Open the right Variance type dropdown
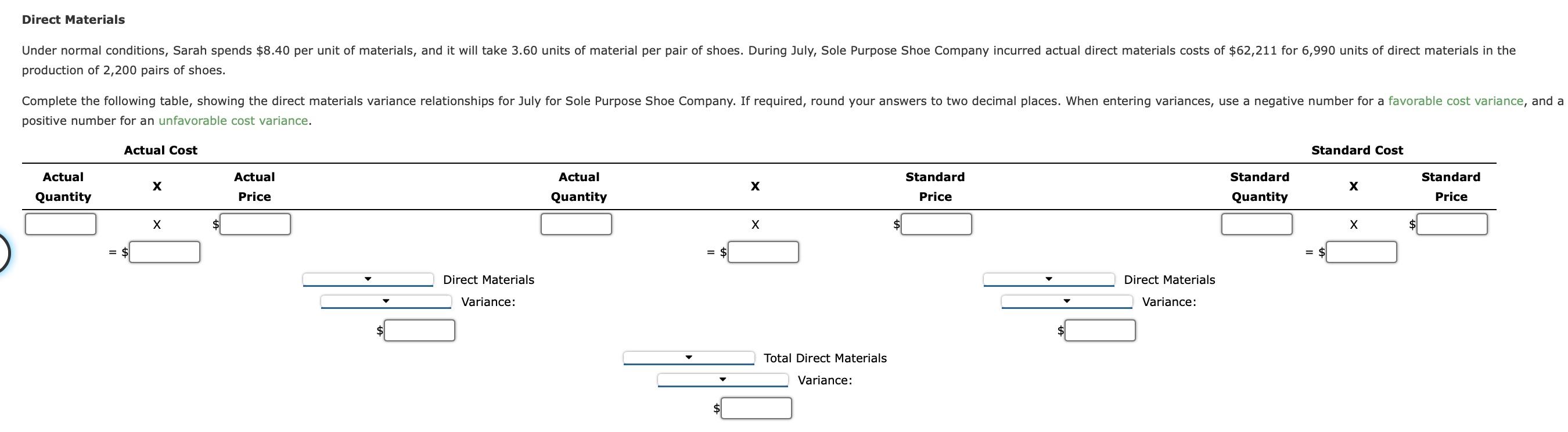 point(1066,301)
